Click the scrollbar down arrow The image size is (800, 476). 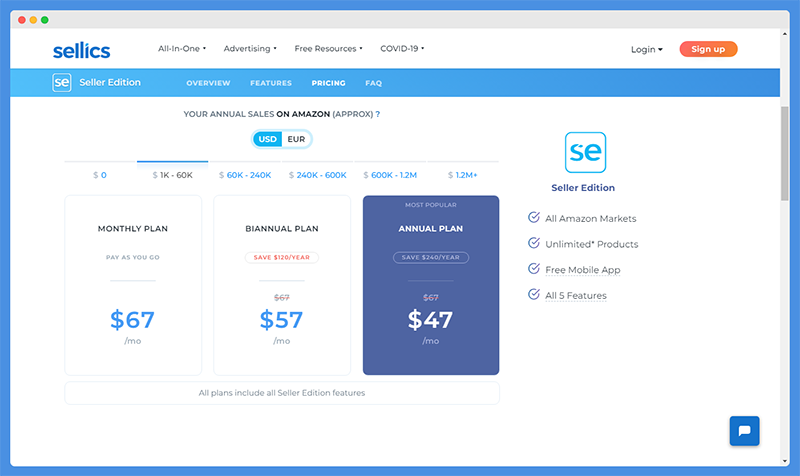click(785, 461)
